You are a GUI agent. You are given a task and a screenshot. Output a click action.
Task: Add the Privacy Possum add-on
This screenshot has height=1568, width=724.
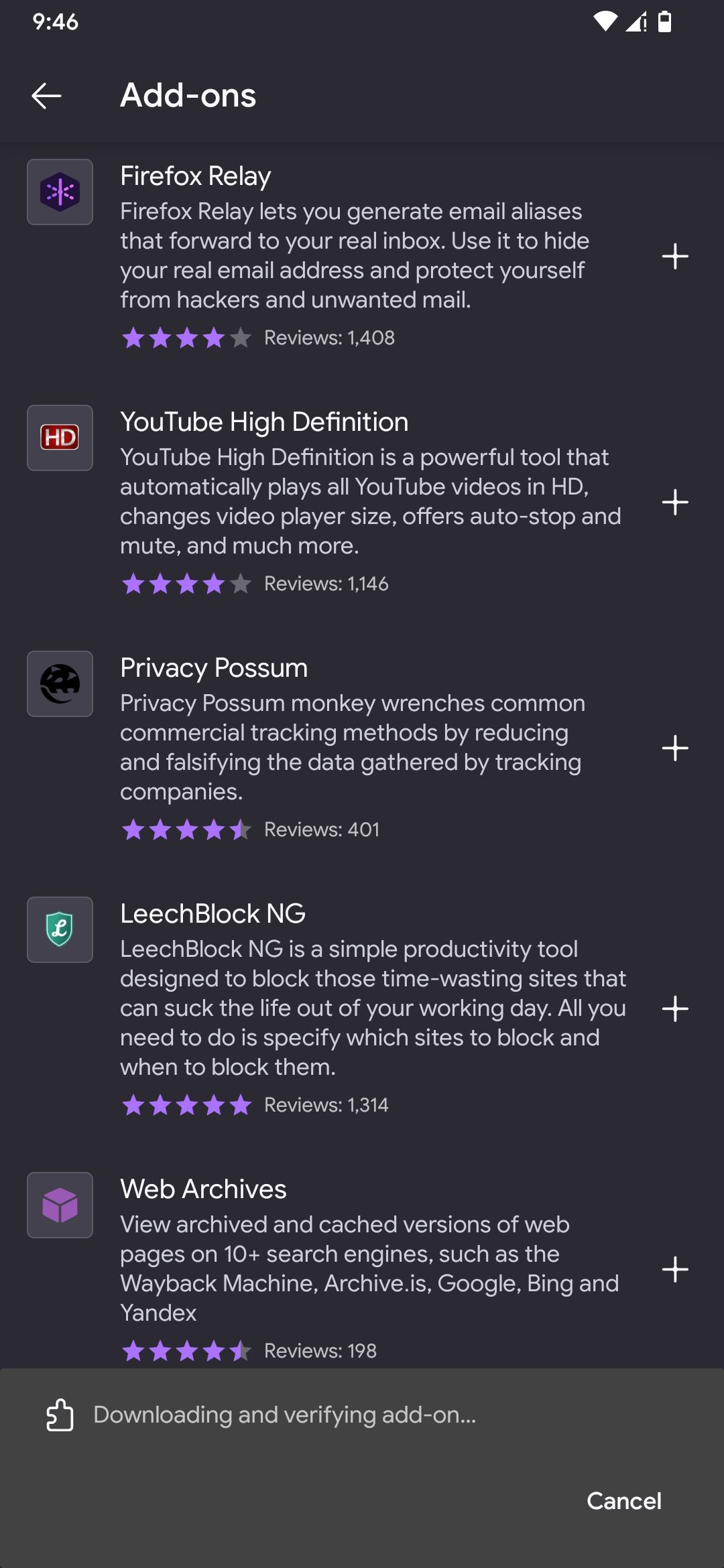(x=674, y=748)
